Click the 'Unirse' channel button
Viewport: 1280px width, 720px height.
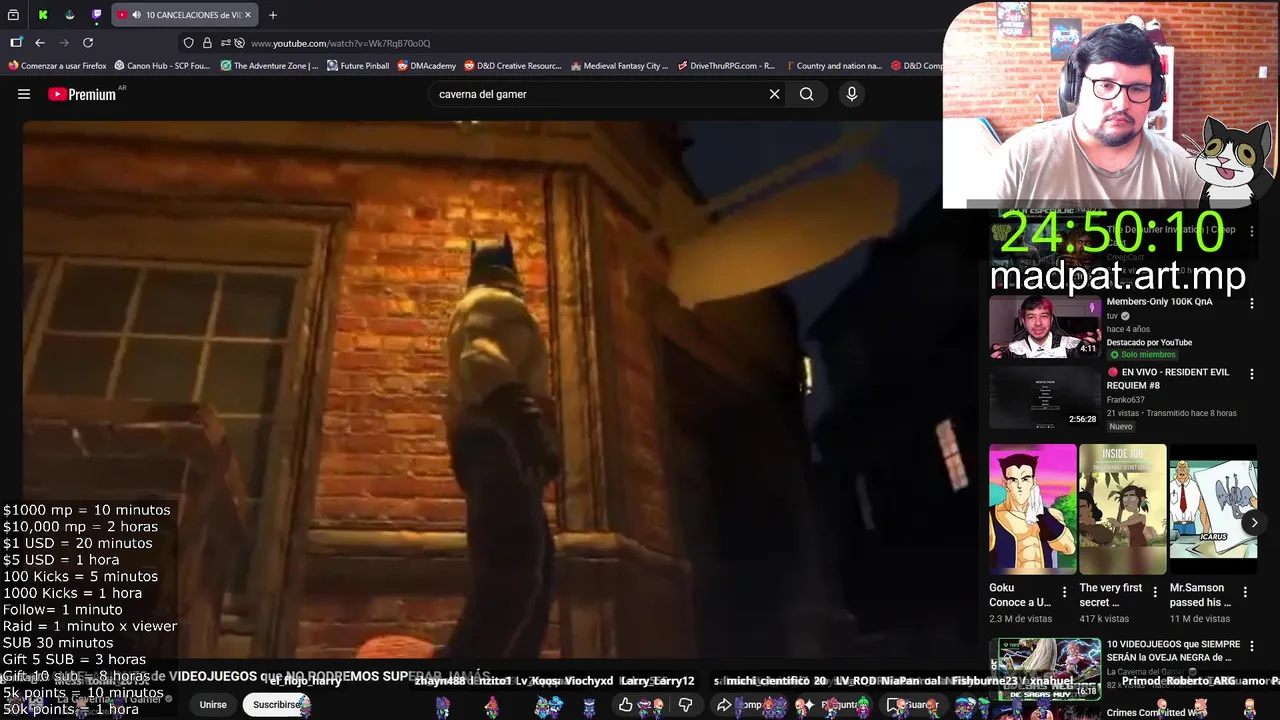pyautogui.click(x=213, y=705)
